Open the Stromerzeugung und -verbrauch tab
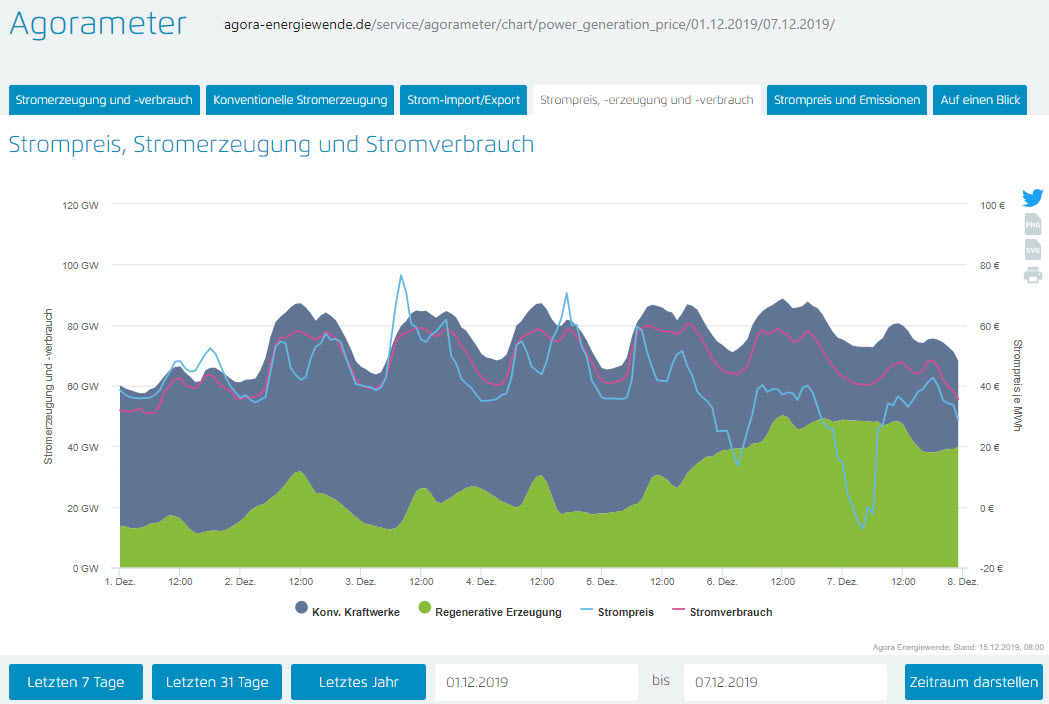Image resolution: width=1049 pixels, height=704 pixels. pyautogui.click(x=104, y=100)
